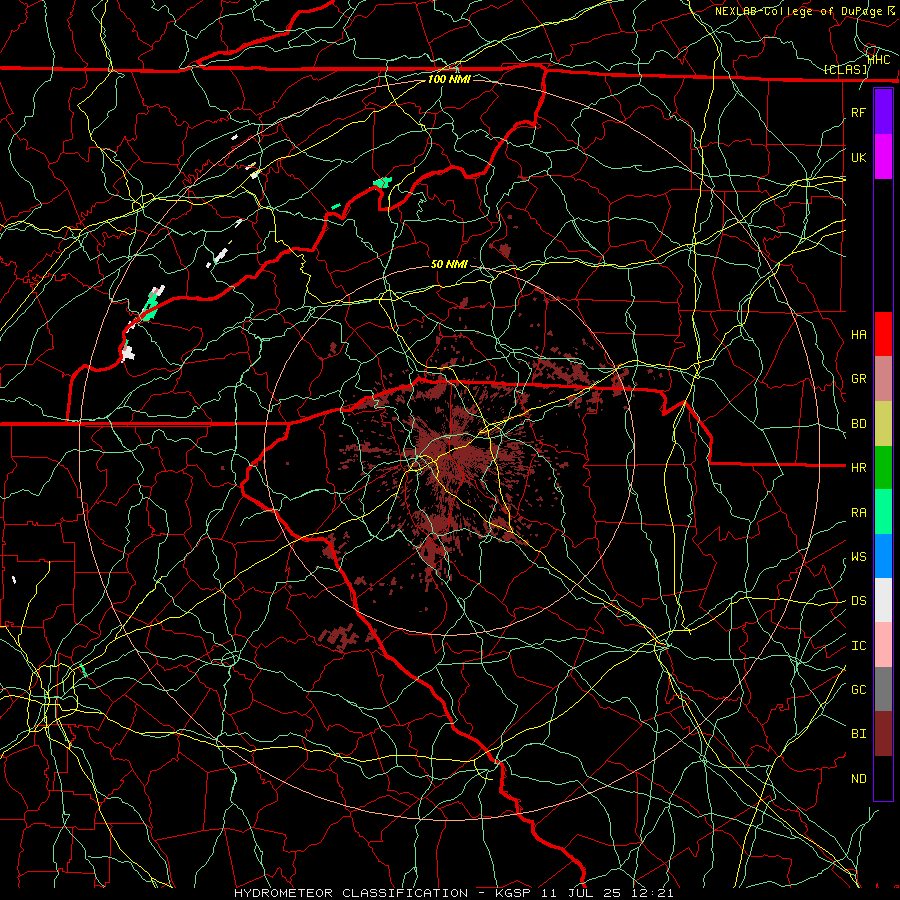Click the GC legend label
The image size is (900, 900).
[x=858, y=689]
